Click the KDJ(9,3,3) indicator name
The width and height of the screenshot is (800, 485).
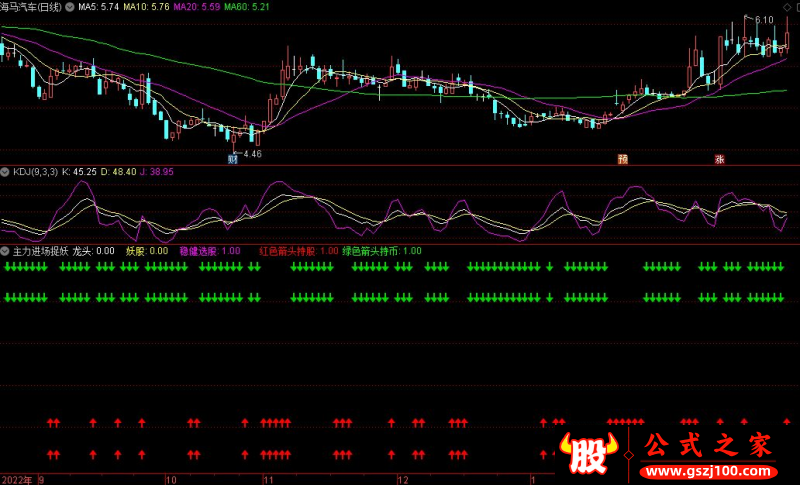(x=34, y=172)
